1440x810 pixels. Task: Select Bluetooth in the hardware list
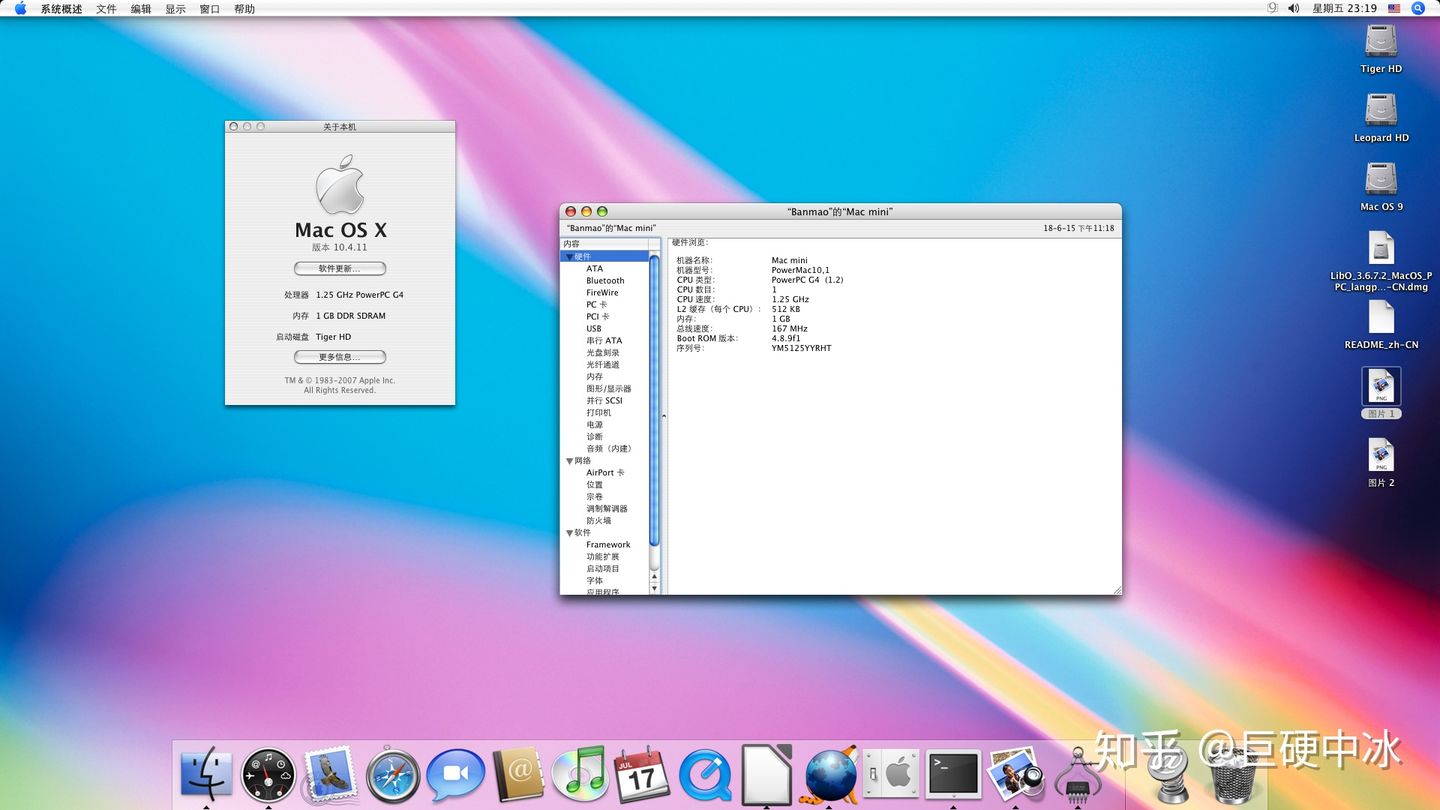605,281
